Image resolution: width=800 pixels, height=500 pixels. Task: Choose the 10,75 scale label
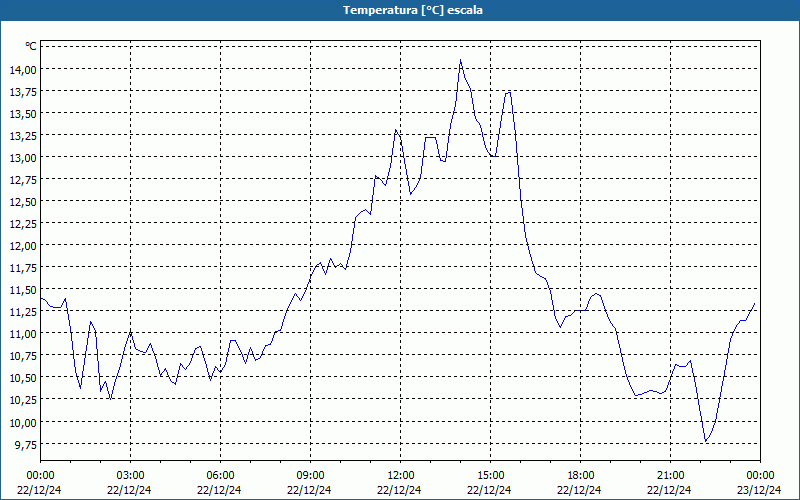[23, 356]
